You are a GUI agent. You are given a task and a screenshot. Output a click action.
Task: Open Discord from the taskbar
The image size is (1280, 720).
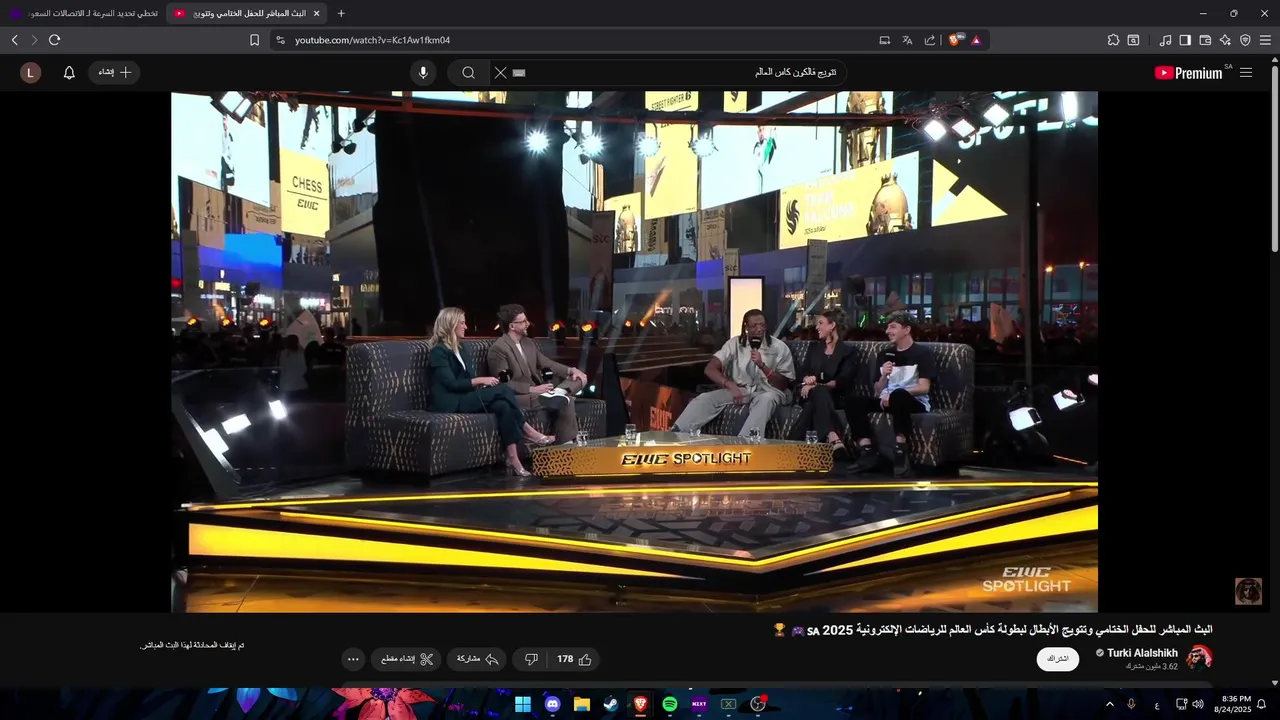(x=552, y=704)
